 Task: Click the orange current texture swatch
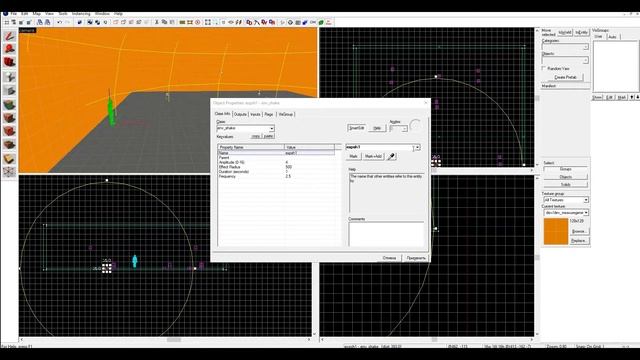coord(556,231)
